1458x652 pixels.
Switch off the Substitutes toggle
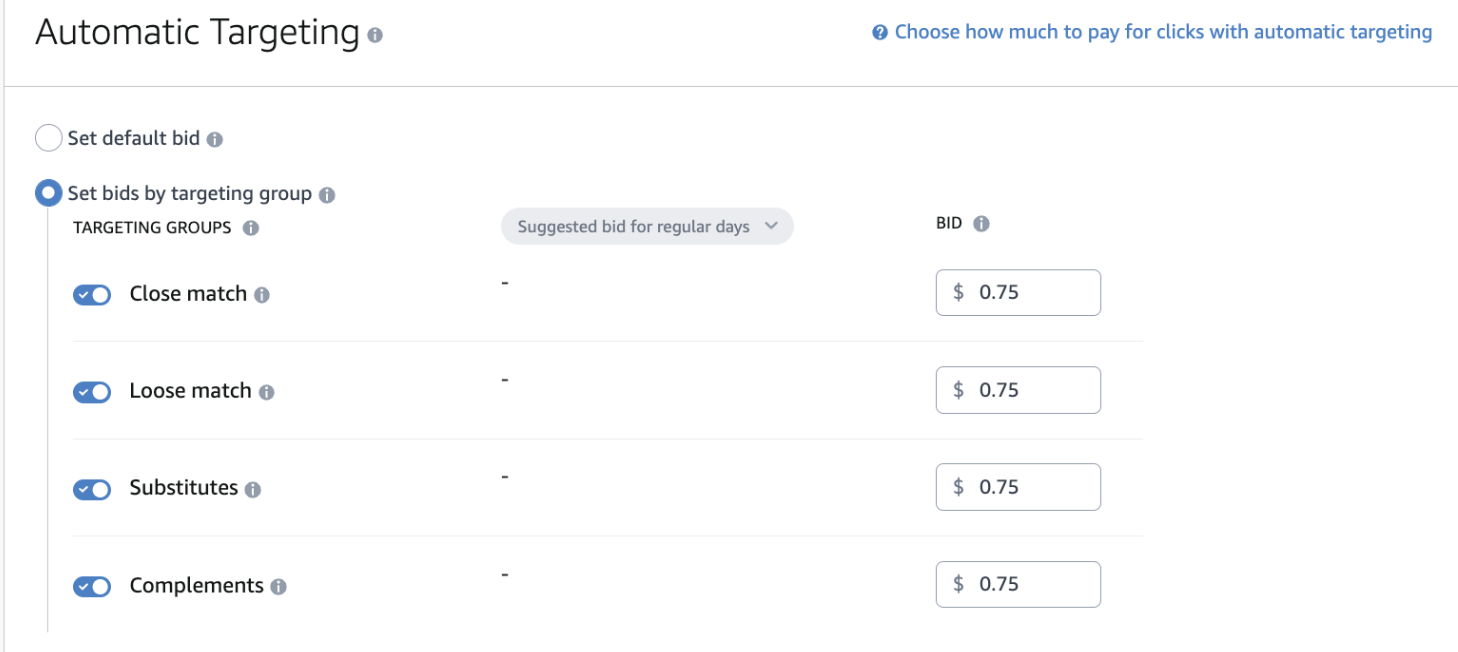click(92, 489)
